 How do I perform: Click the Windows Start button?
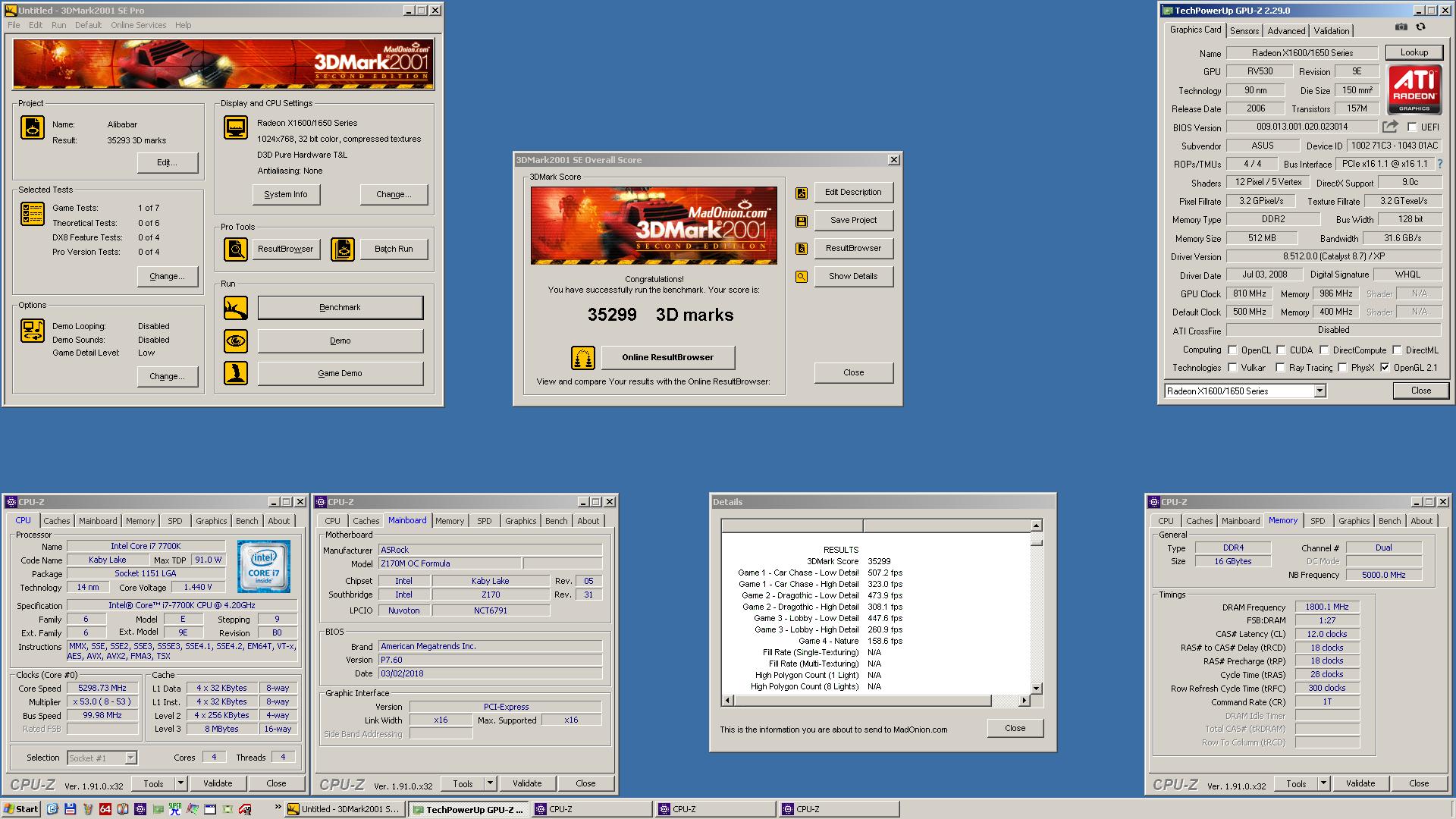point(20,809)
